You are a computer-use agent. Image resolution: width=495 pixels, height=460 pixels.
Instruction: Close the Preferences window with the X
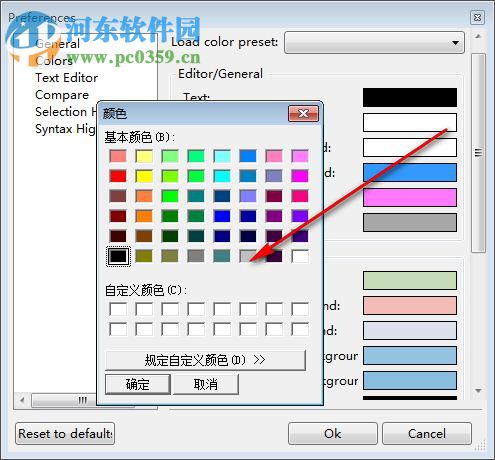477,17
